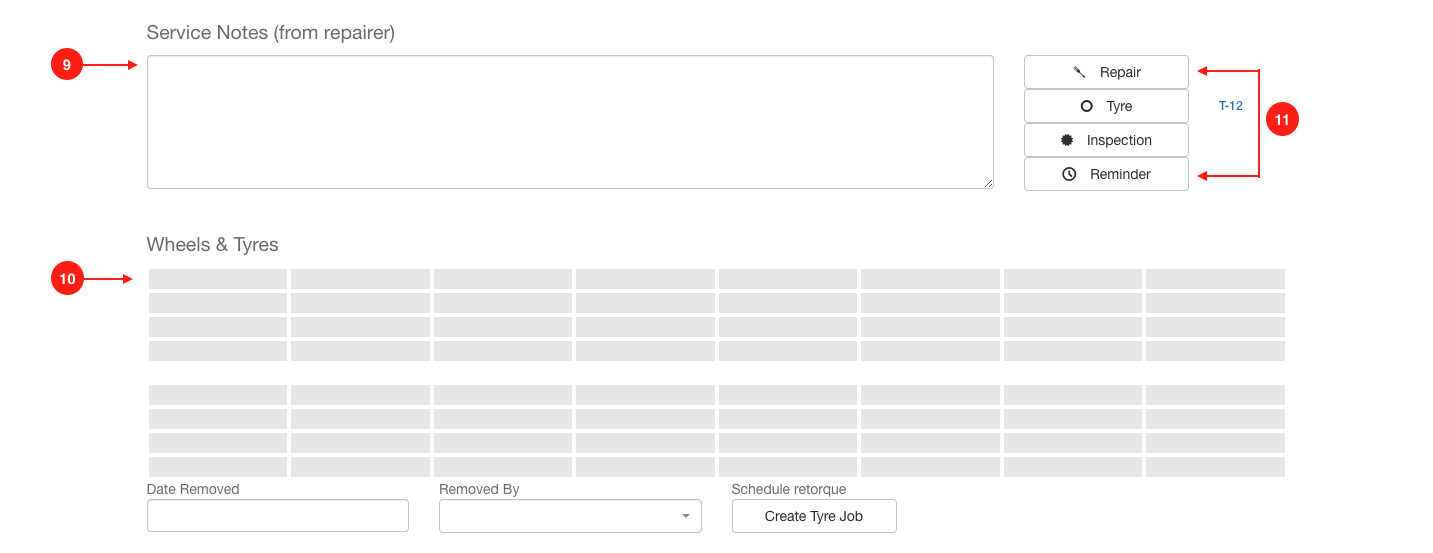Choose the Tyre button
1433x553 pixels.
coord(1106,106)
